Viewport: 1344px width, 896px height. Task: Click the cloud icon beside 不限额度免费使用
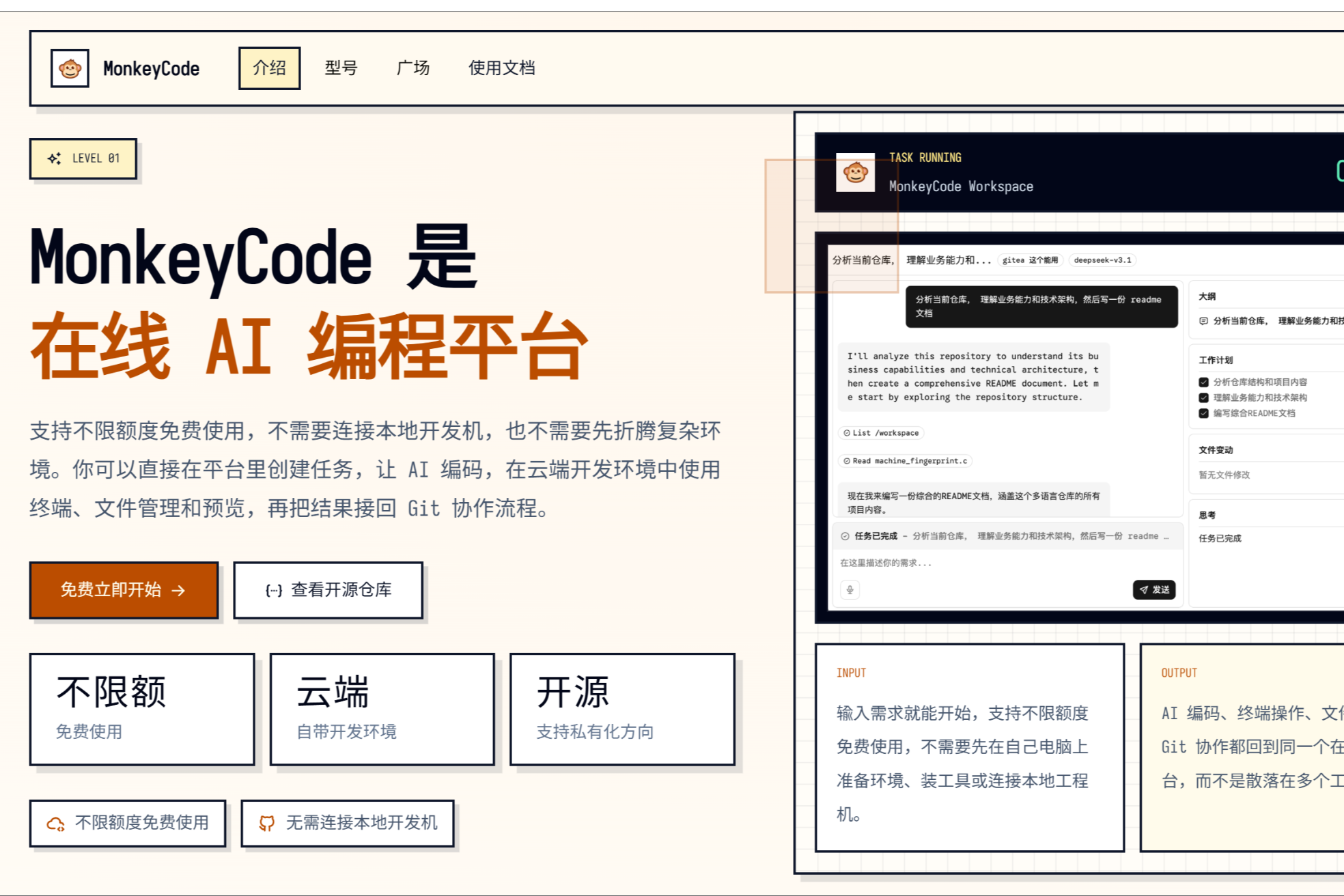pyautogui.click(x=55, y=824)
